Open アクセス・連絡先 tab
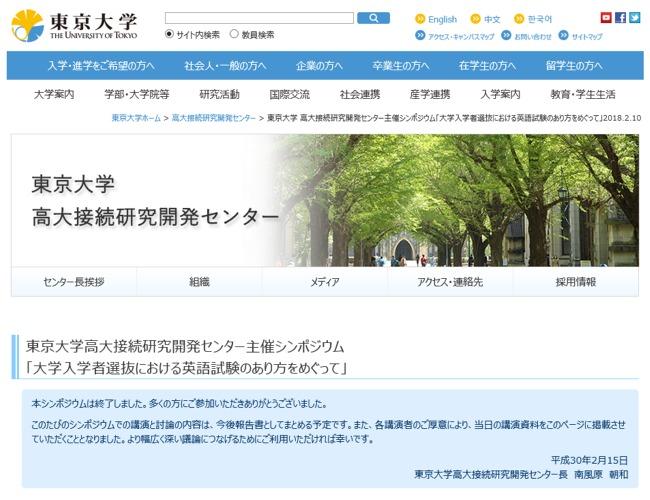The height and width of the screenshot is (500, 650). pyautogui.click(x=450, y=282)
